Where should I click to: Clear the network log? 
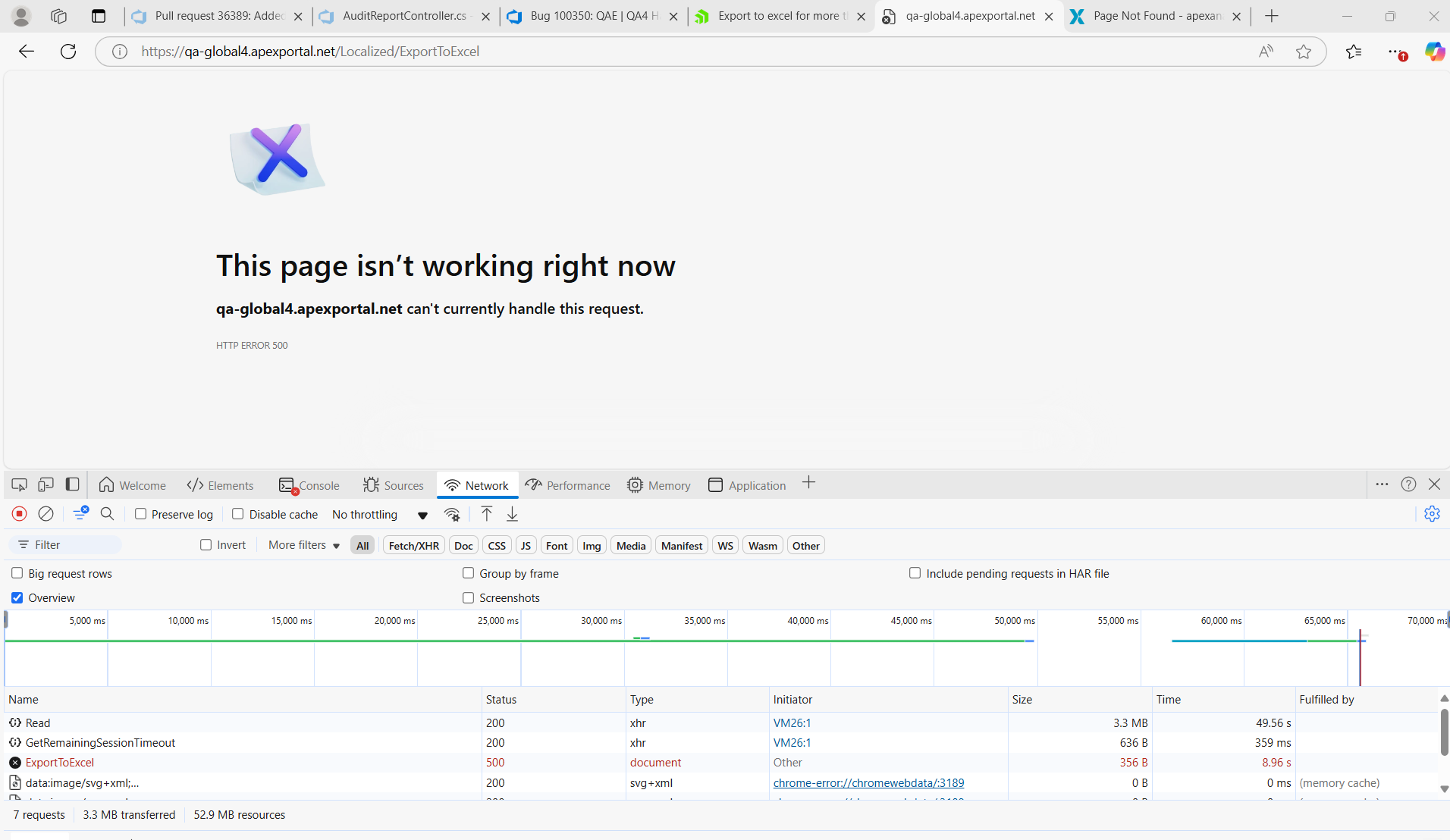point(46,514)
